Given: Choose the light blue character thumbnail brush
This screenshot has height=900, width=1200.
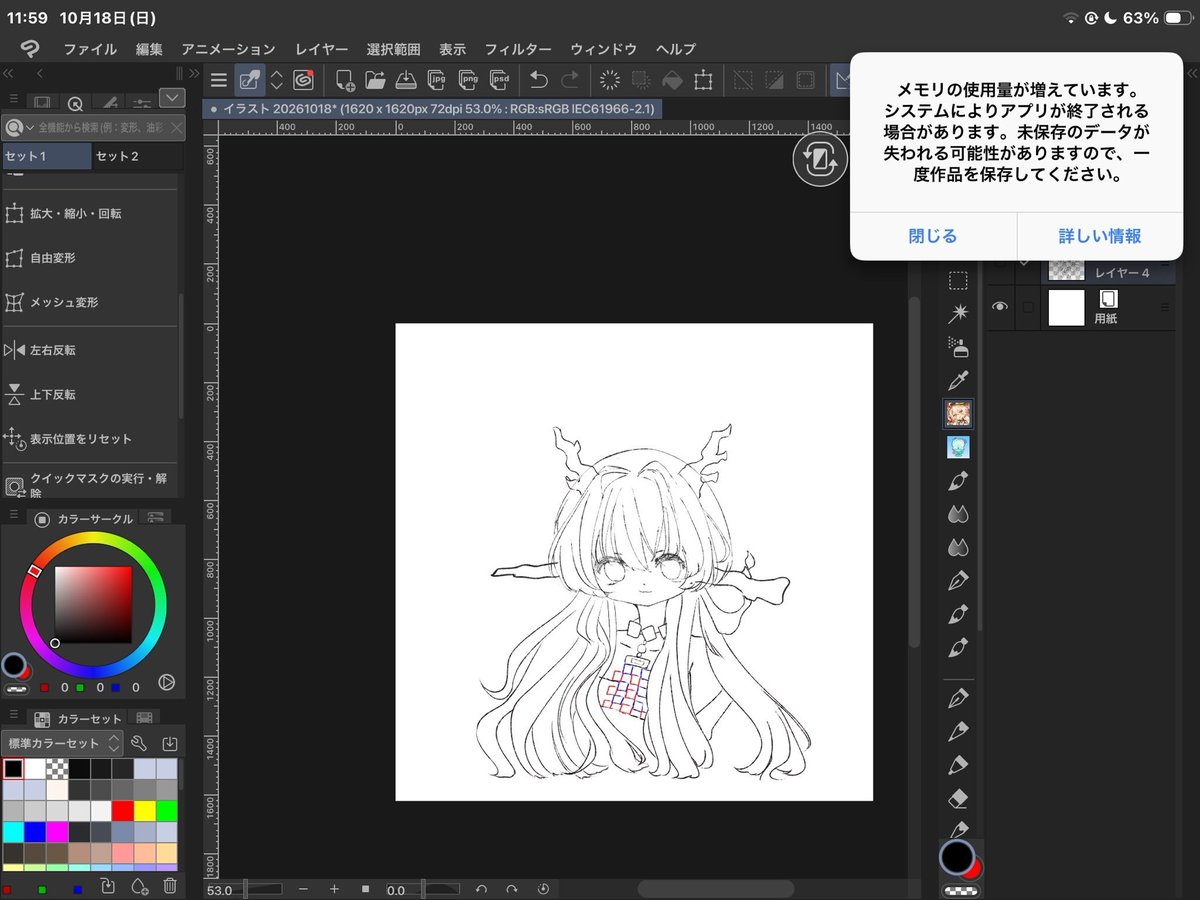Looking at the screenshot, I should (x=958, y=447).
